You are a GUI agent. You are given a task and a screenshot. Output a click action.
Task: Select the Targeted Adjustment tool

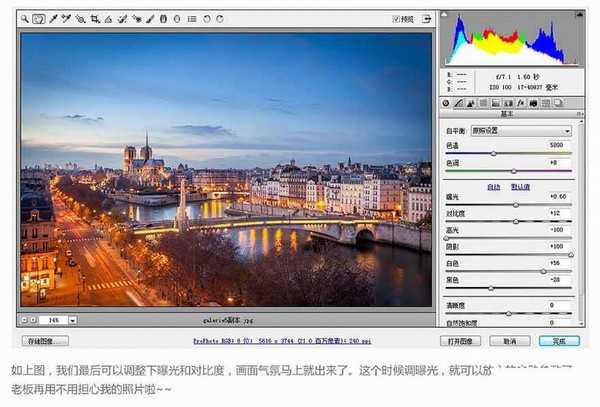(x=80, y=19)
